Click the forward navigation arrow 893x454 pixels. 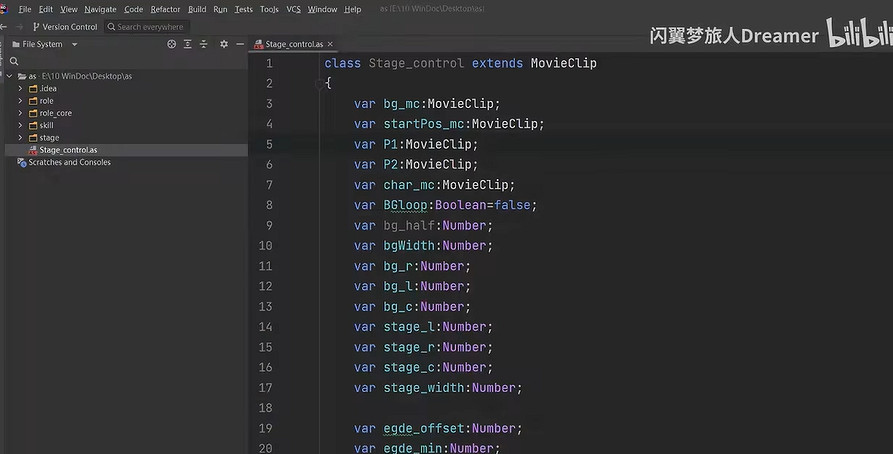click(x=19, y=27)
